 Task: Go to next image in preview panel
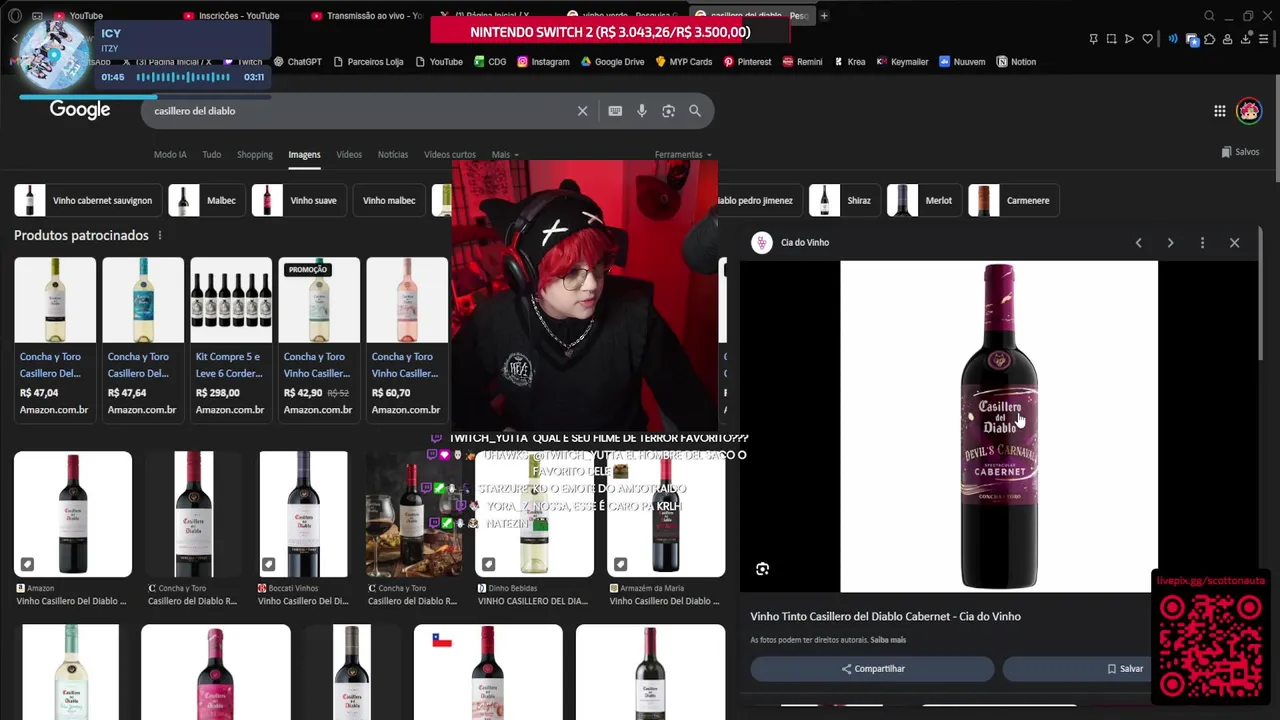click(1170, 243)
